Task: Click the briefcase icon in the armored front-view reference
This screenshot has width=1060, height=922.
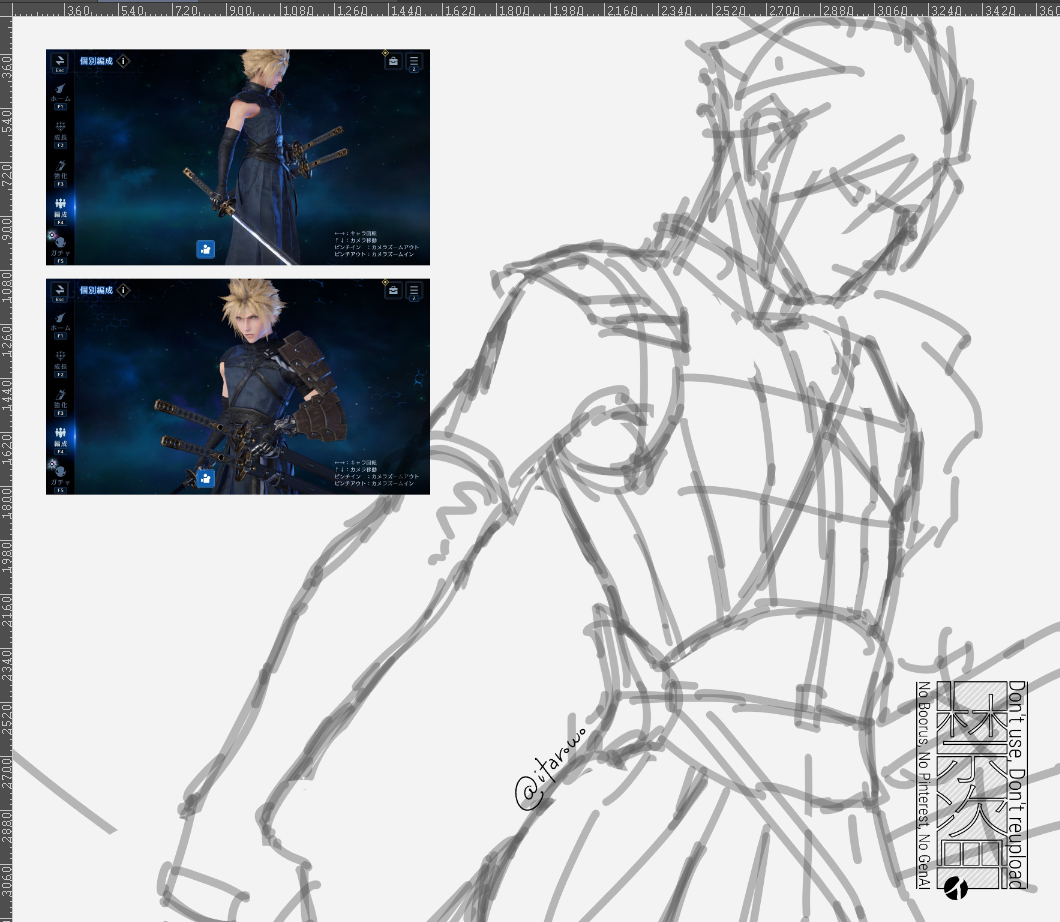Action: [394, 291]
